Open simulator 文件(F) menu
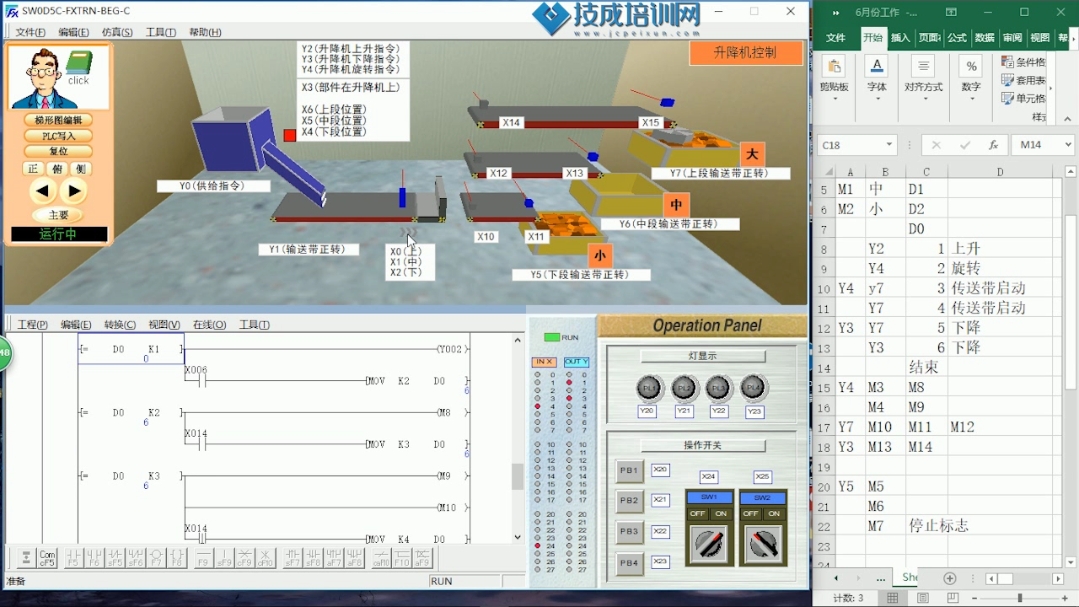Image resolution: width=1079 pixels, height=607 pixels. click(x=30, y=32)
